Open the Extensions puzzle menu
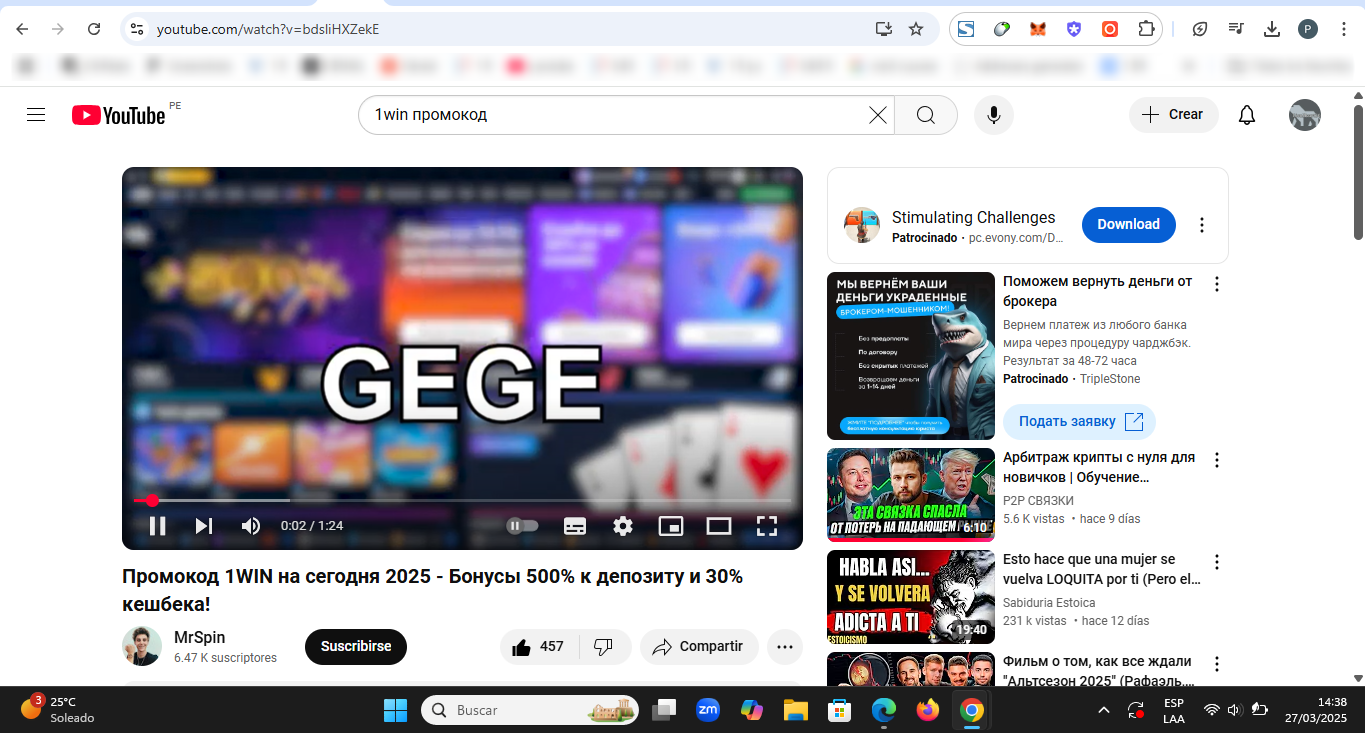 (x=1146, y=29)
